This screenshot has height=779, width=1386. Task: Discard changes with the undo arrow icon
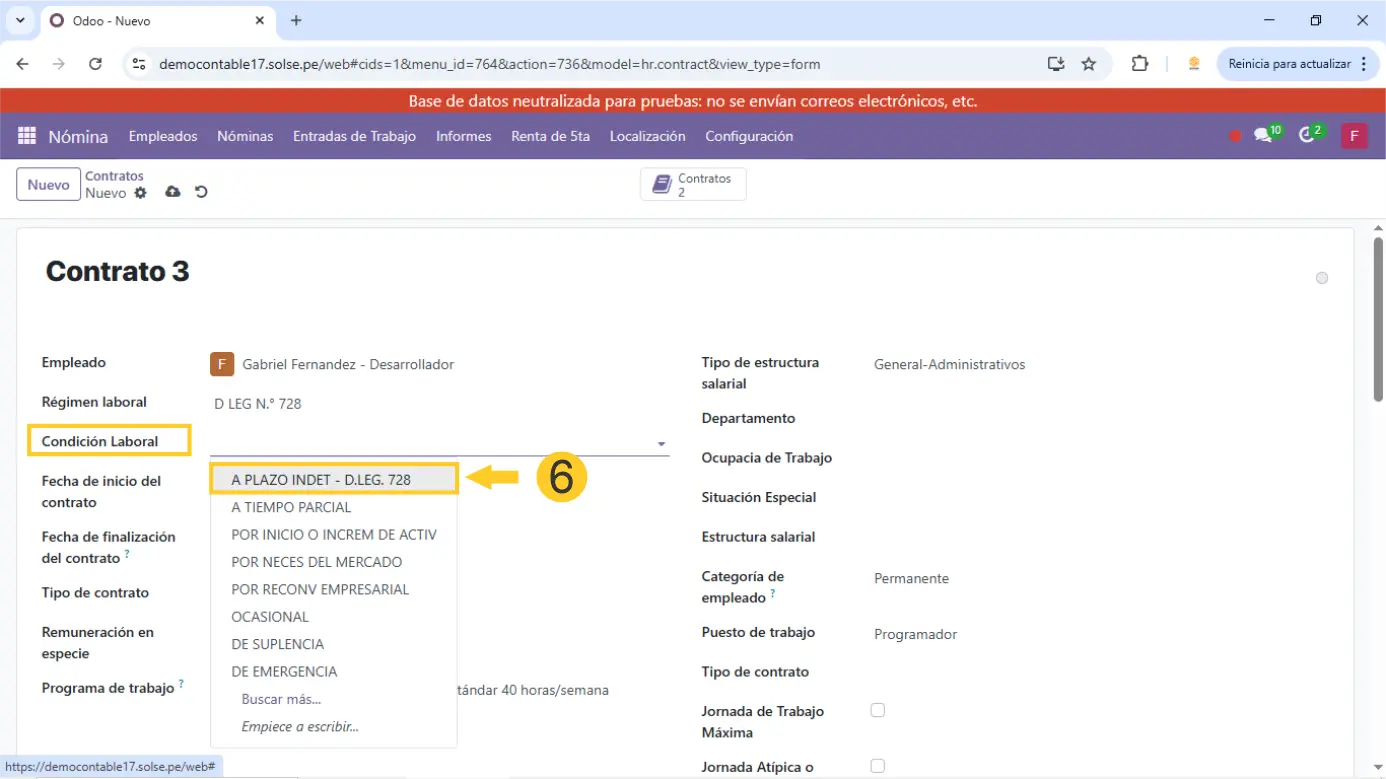click(201, 192)
